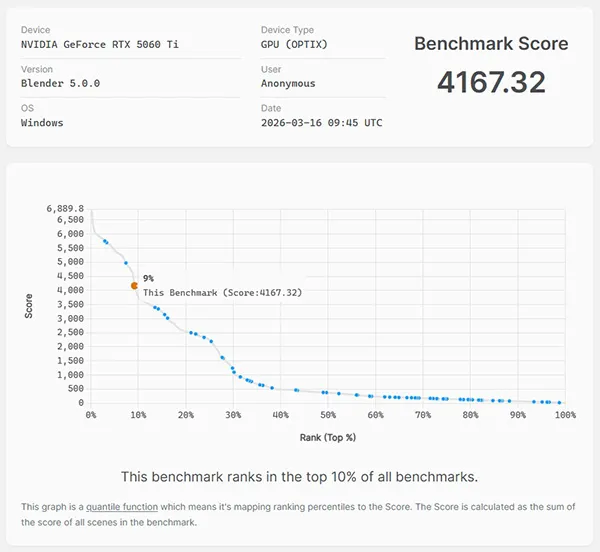Click the top 10% ranking summary sentence

coord(299,477)
